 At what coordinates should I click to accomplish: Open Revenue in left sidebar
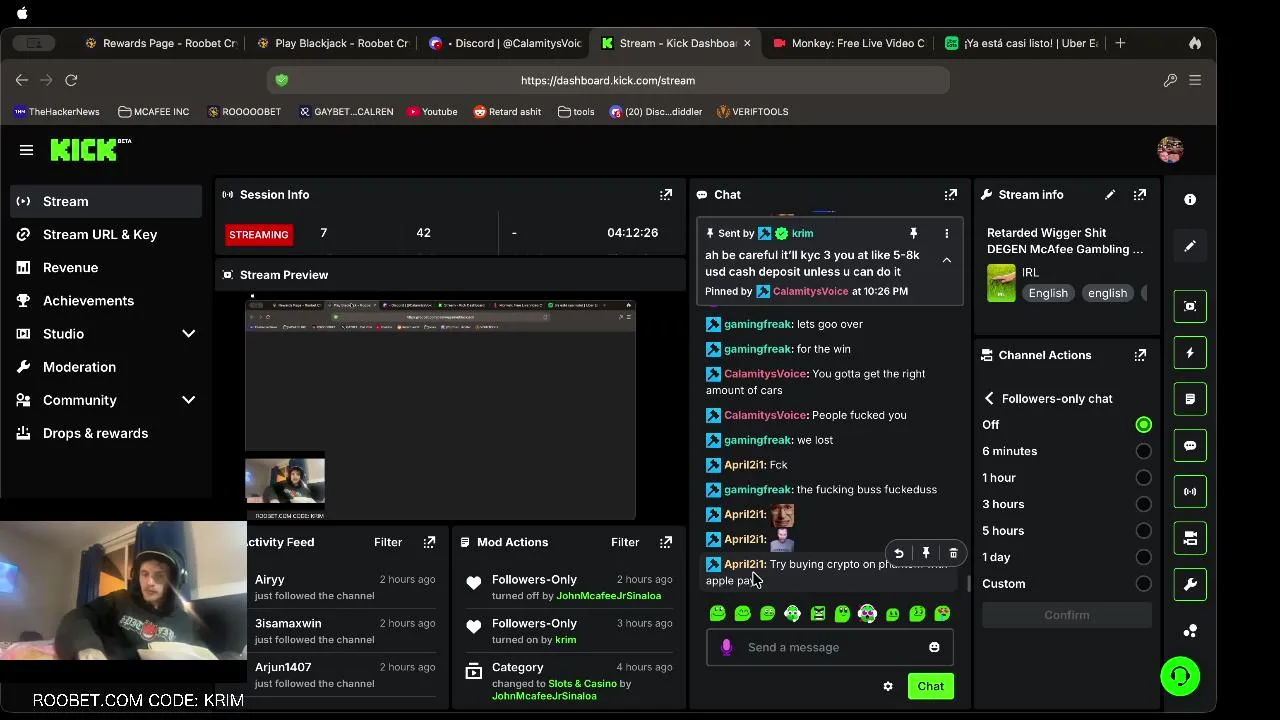[106, 267]
